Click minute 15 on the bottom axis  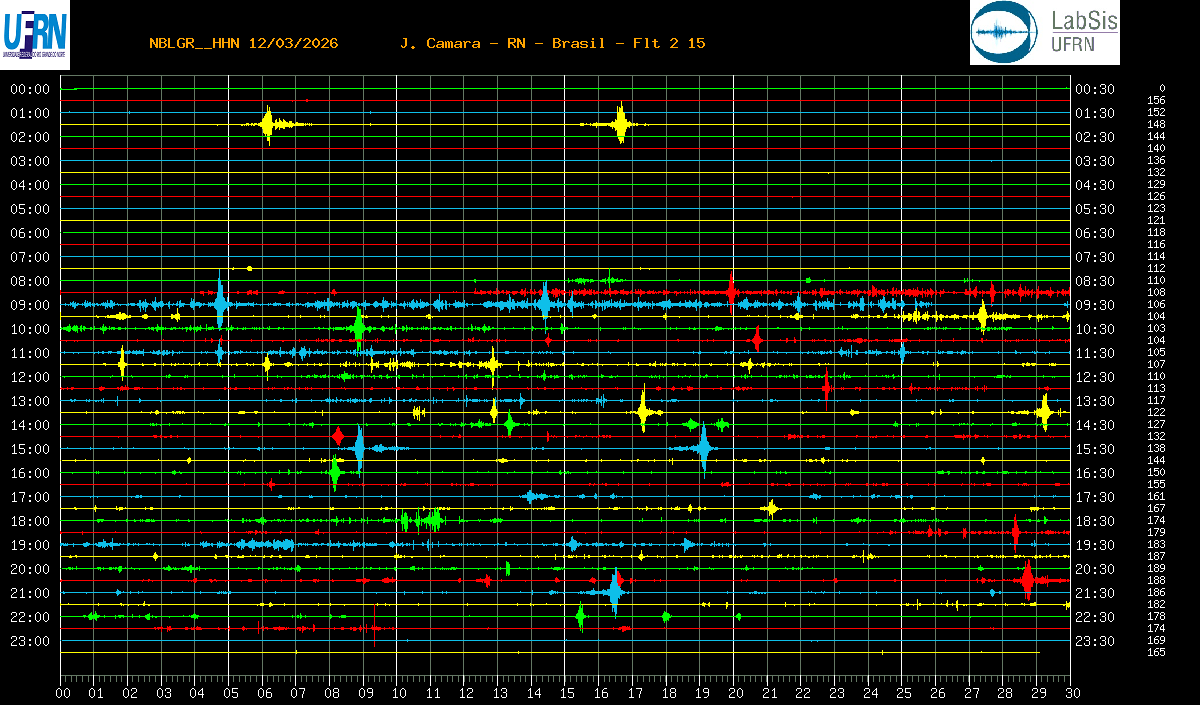567,692
